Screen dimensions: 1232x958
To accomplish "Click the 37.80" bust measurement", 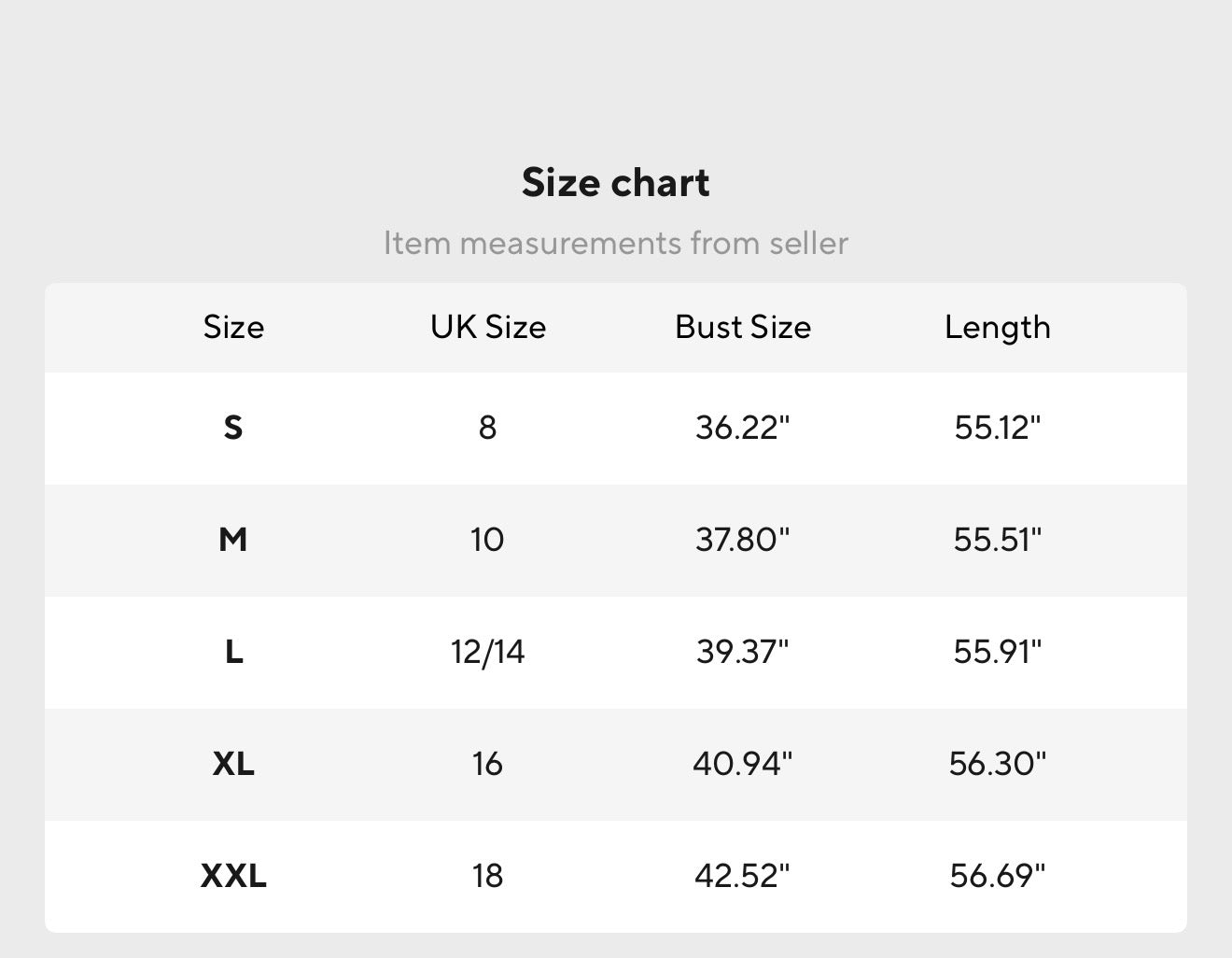I will [x=743, y=540].
